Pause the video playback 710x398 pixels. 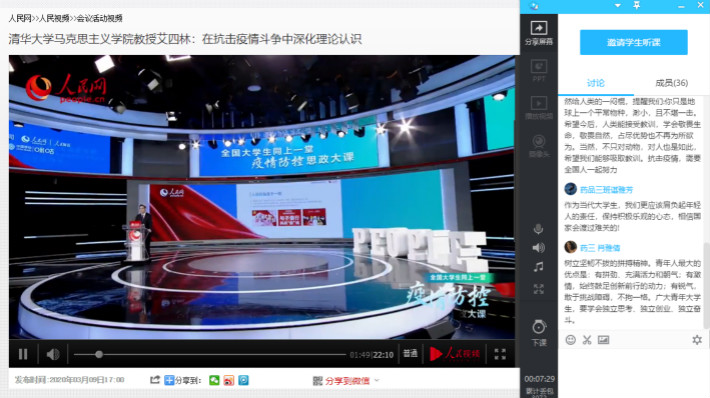click(23, 354)
